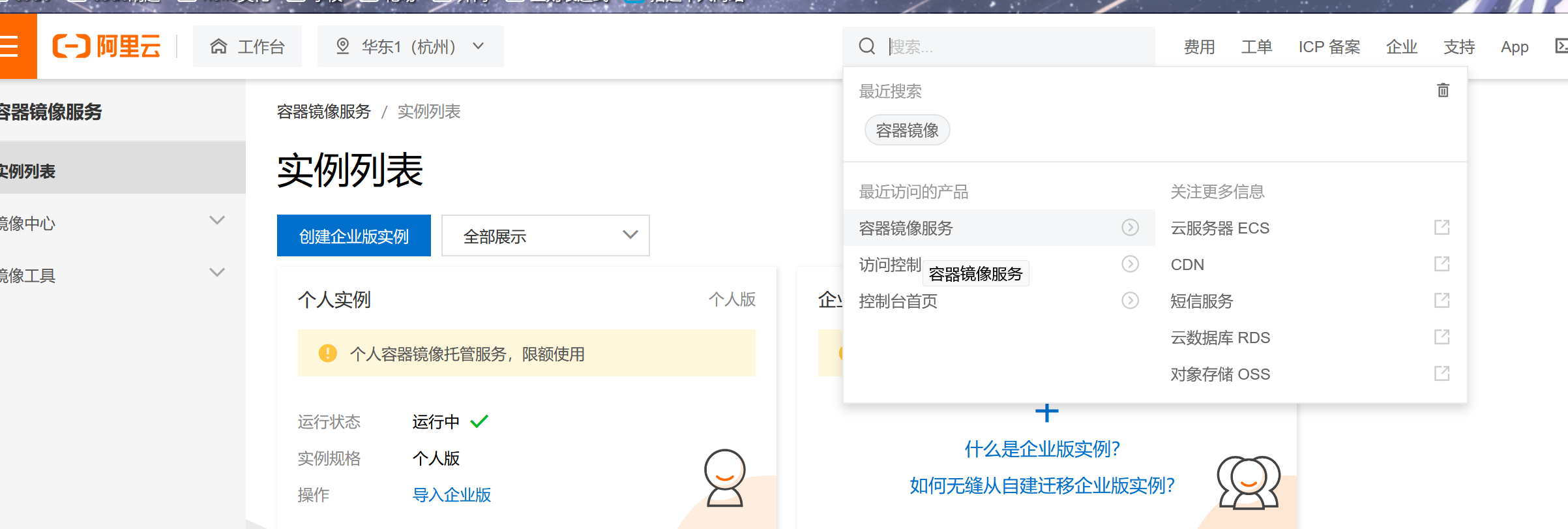Open the 工作台 button
The image size is (1568, 529).
247,46
